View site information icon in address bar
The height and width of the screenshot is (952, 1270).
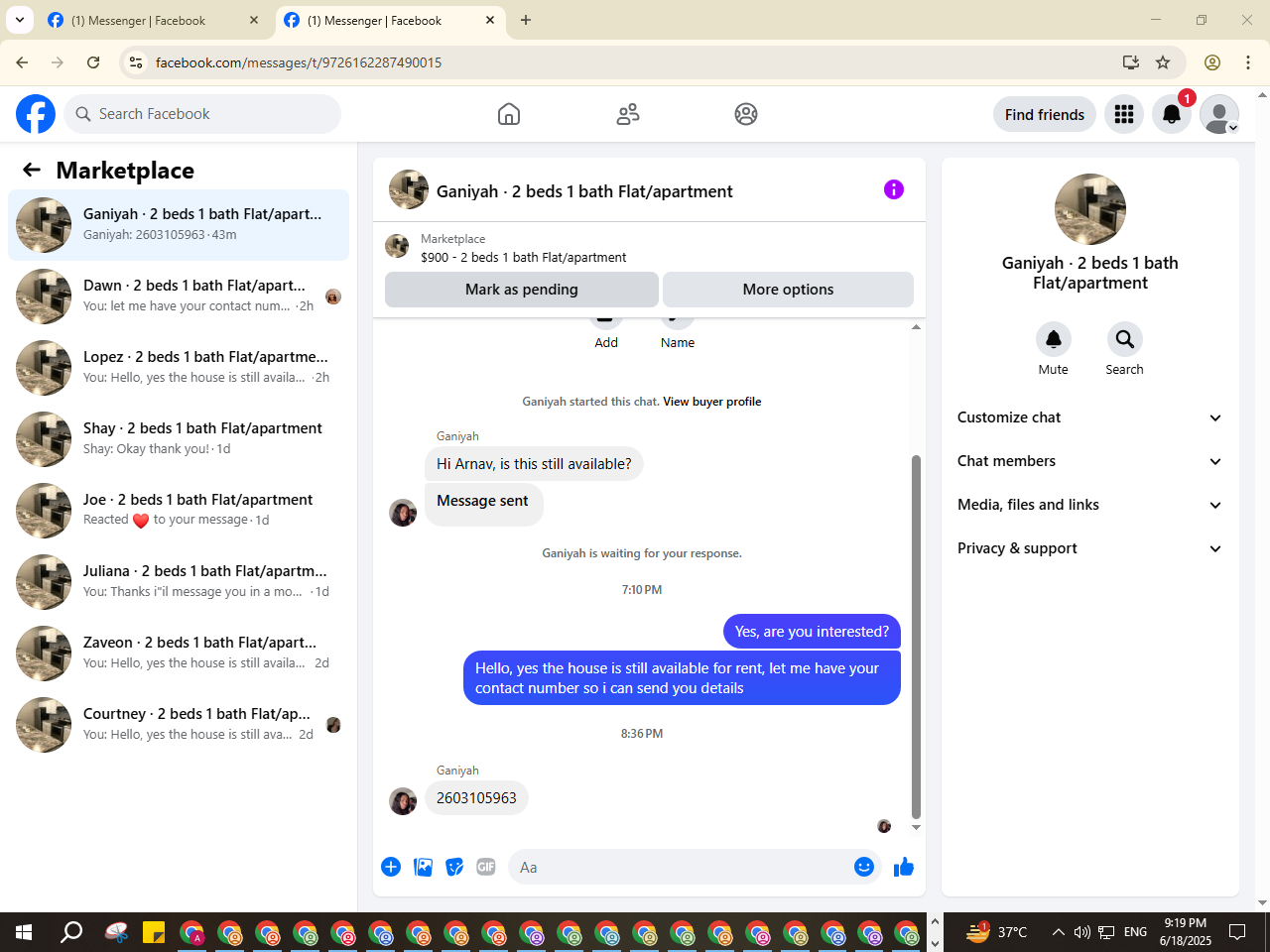pos(137,62)
